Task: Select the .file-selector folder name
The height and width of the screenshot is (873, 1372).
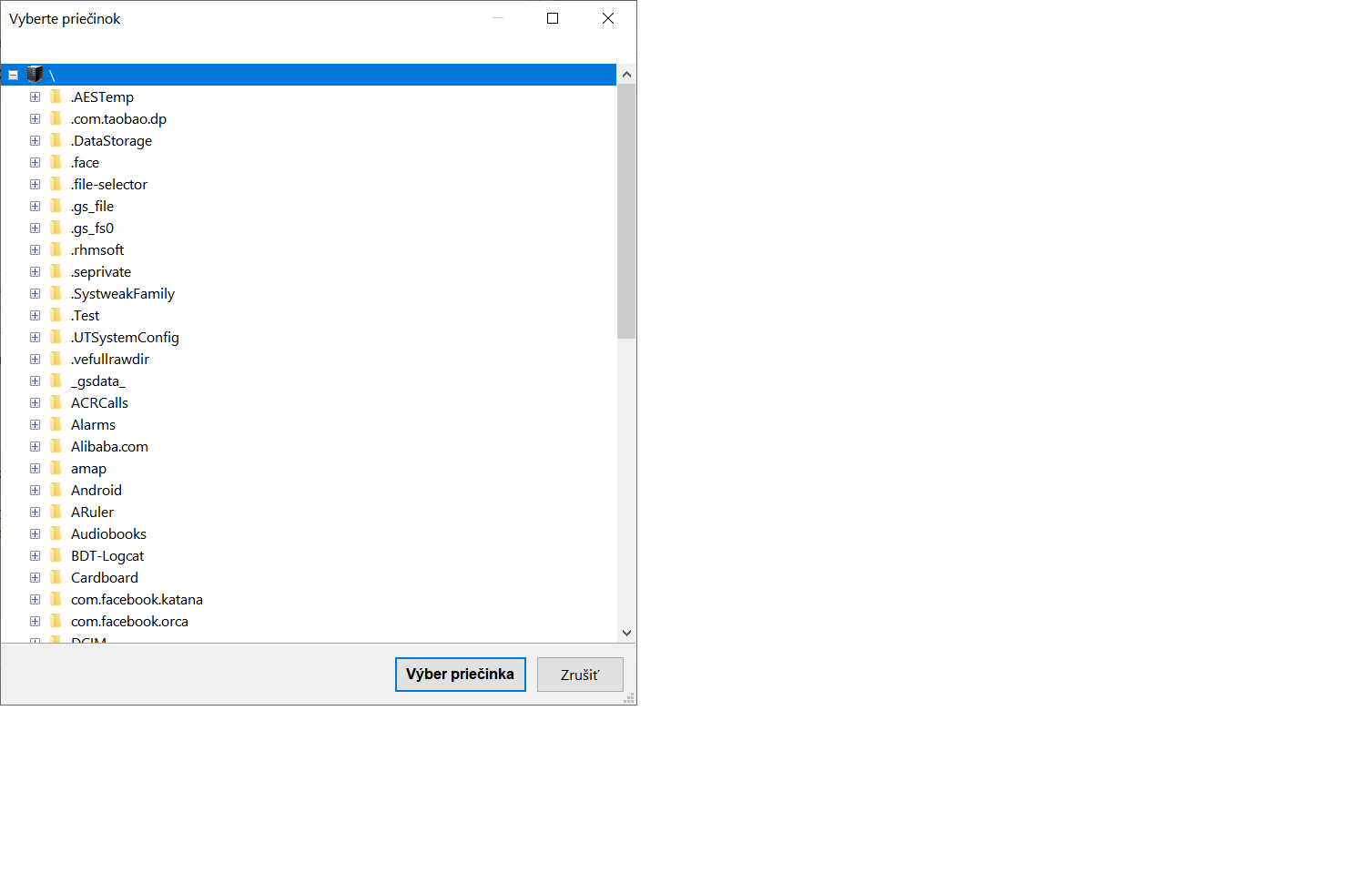Action: click(x=108, y=184)
